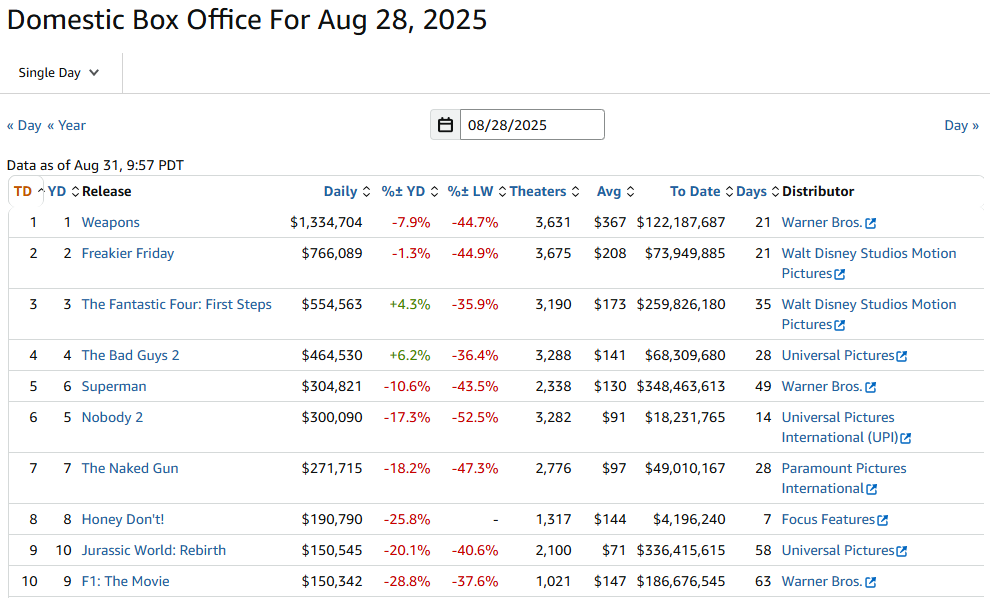Sort table by TD column arrow
Image resolution: width=990 pixels, height=598 pixels.
(x=41, y=191)
